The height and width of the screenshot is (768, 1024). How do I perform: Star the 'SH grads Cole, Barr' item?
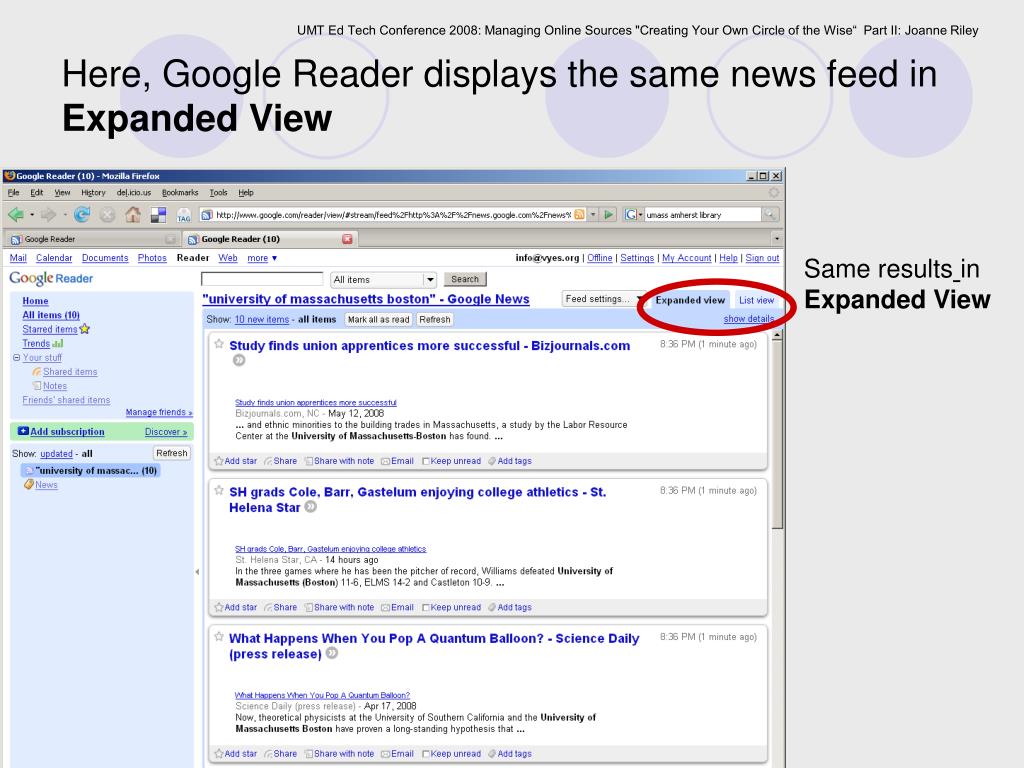pyautogui.click(x=219, y=490)
